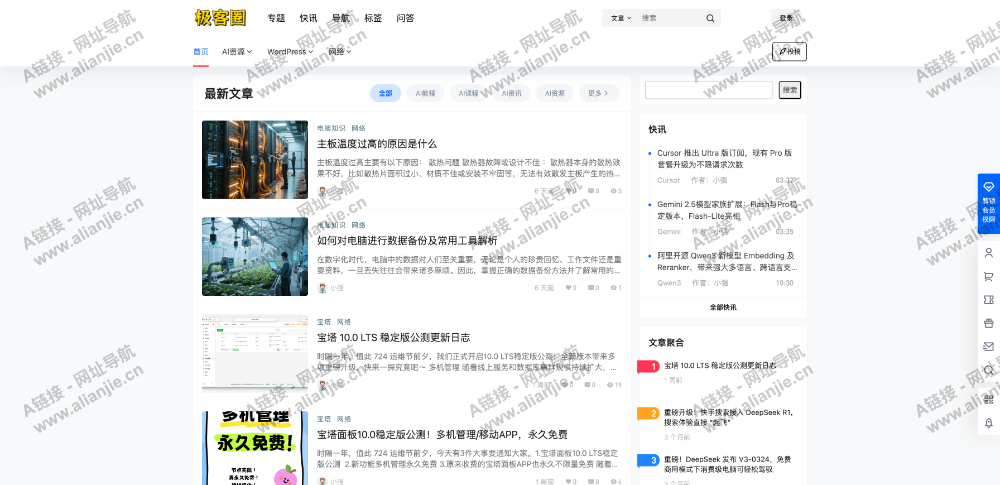1000x485 pixels.
Task: Click the sidebar 搜索 button
Action: [x=790, y=90]
